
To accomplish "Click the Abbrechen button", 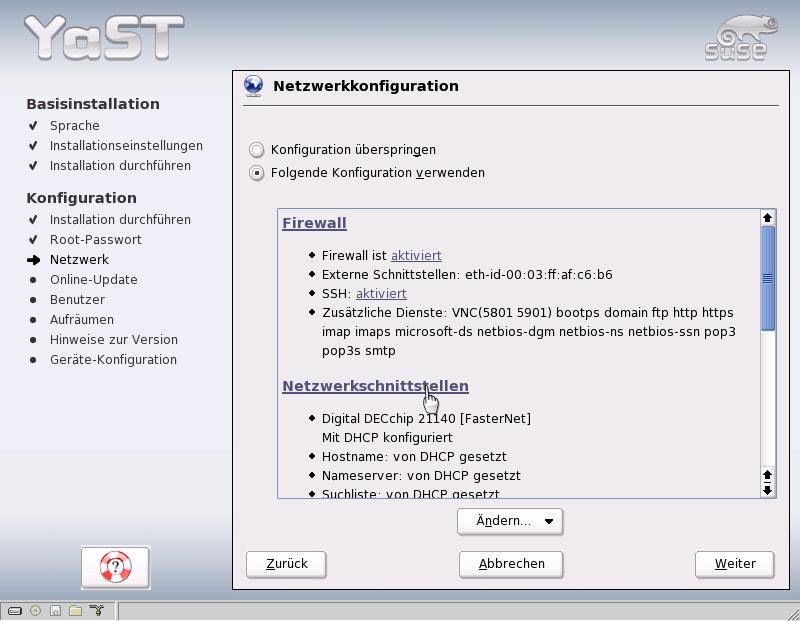I will point(511,564).
